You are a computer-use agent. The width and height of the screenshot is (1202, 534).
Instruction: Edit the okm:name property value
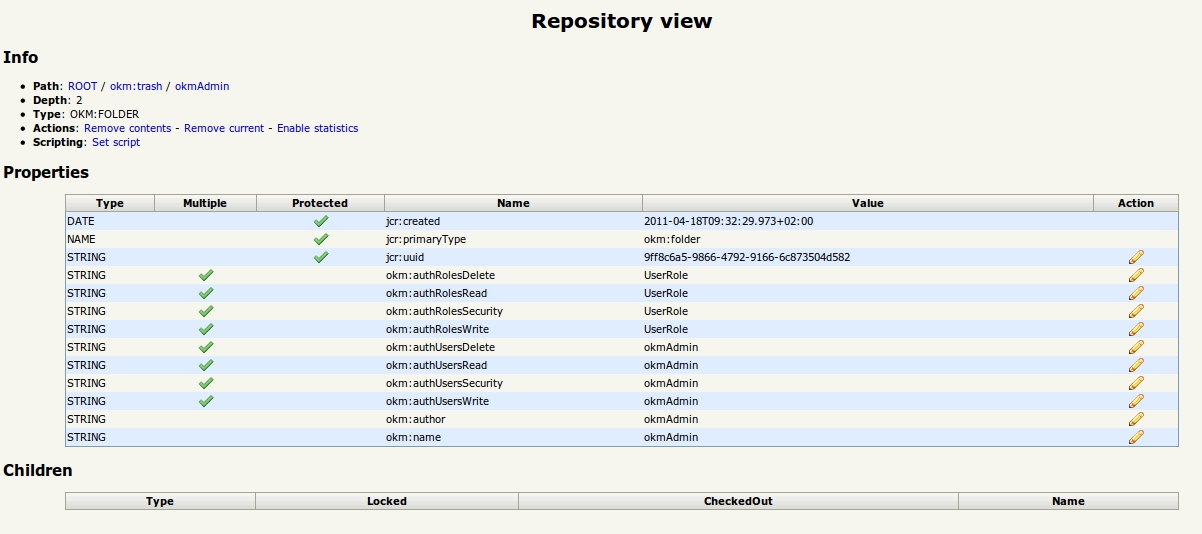click(x=1135, y=437)
